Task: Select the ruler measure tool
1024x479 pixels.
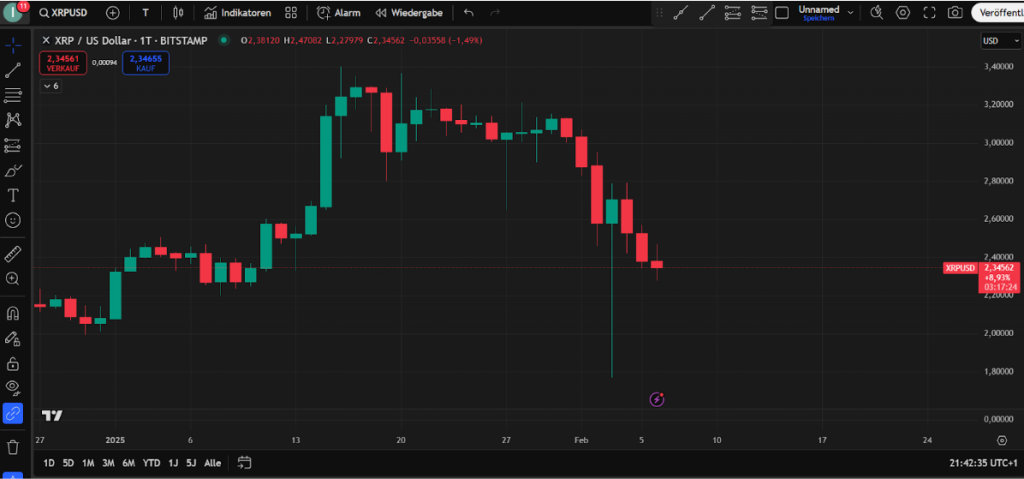Action: (x=13, y=254)
